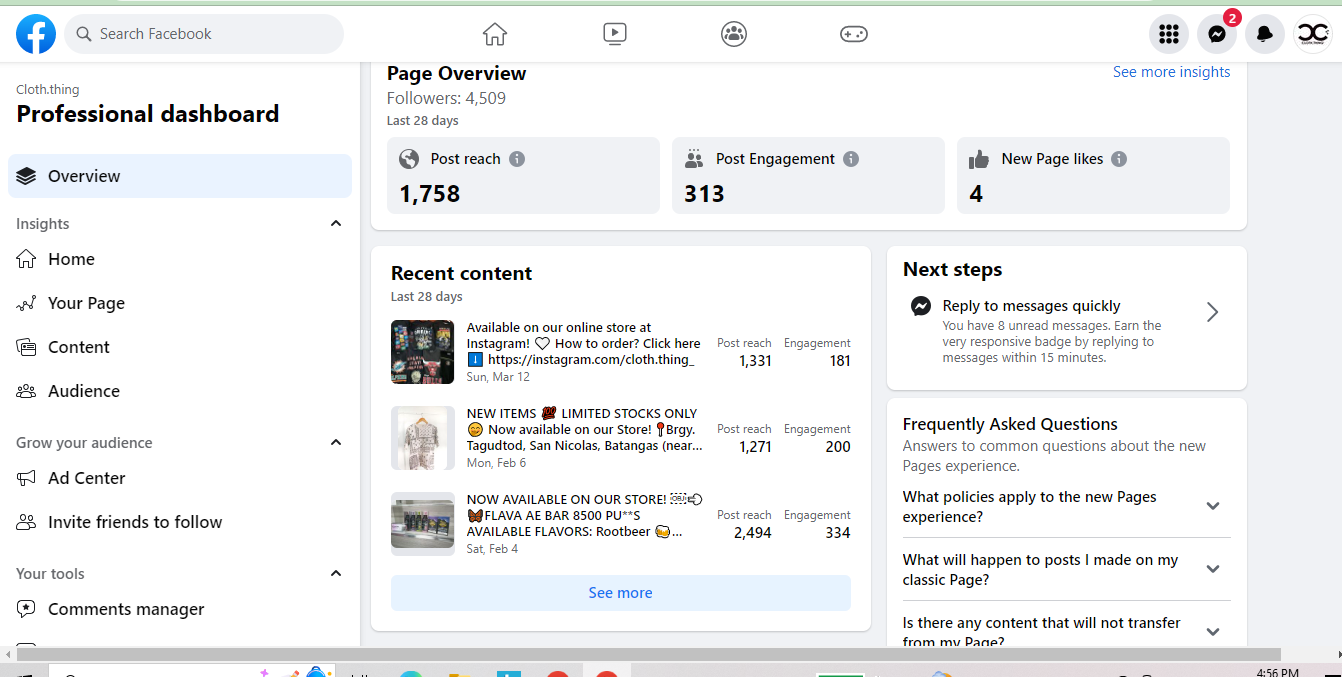Screen dimensions: 1342x677
Task: Click the Post reach info icon
Action: point(517,159)
